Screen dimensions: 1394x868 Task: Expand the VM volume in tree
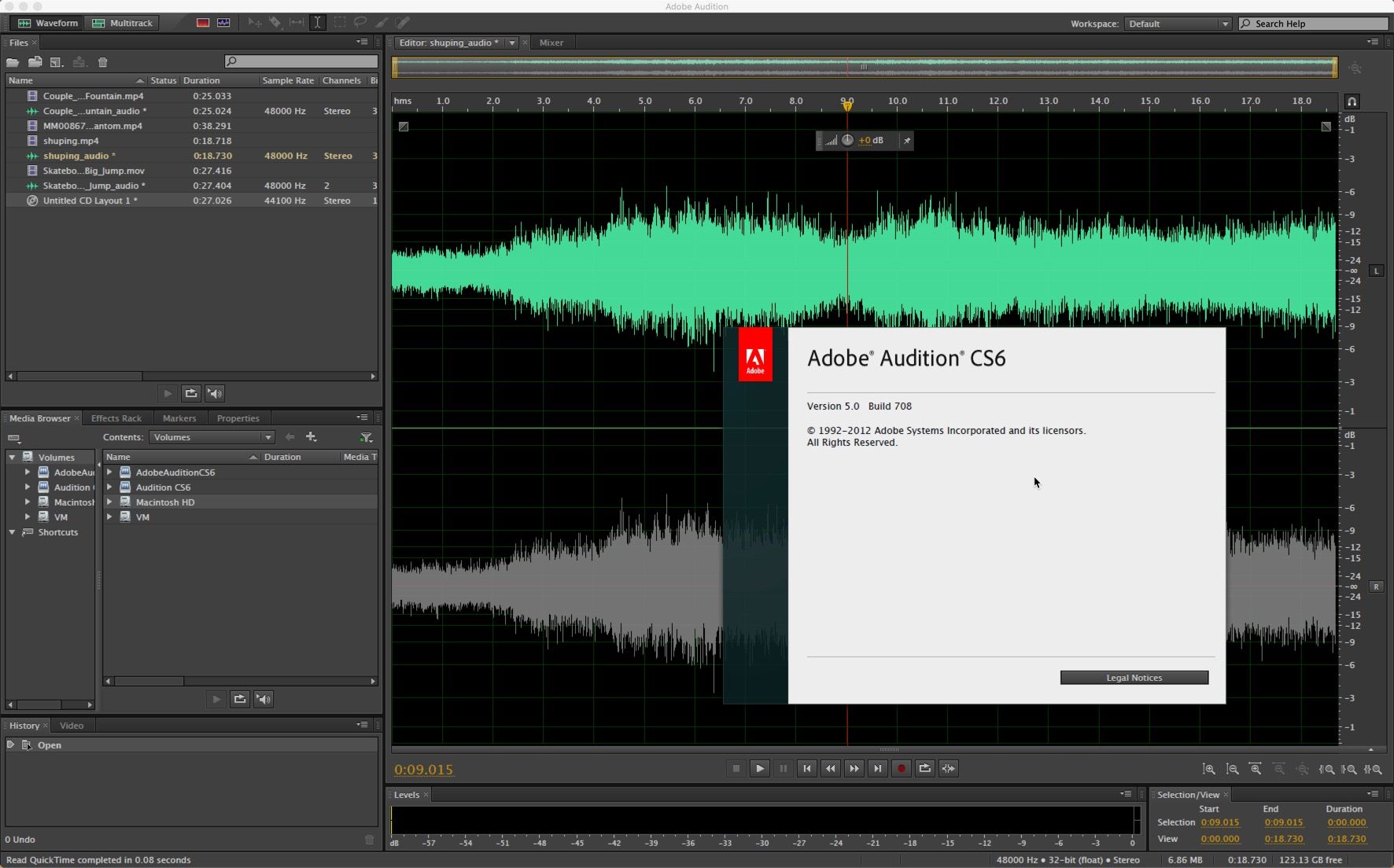(28, 517)
